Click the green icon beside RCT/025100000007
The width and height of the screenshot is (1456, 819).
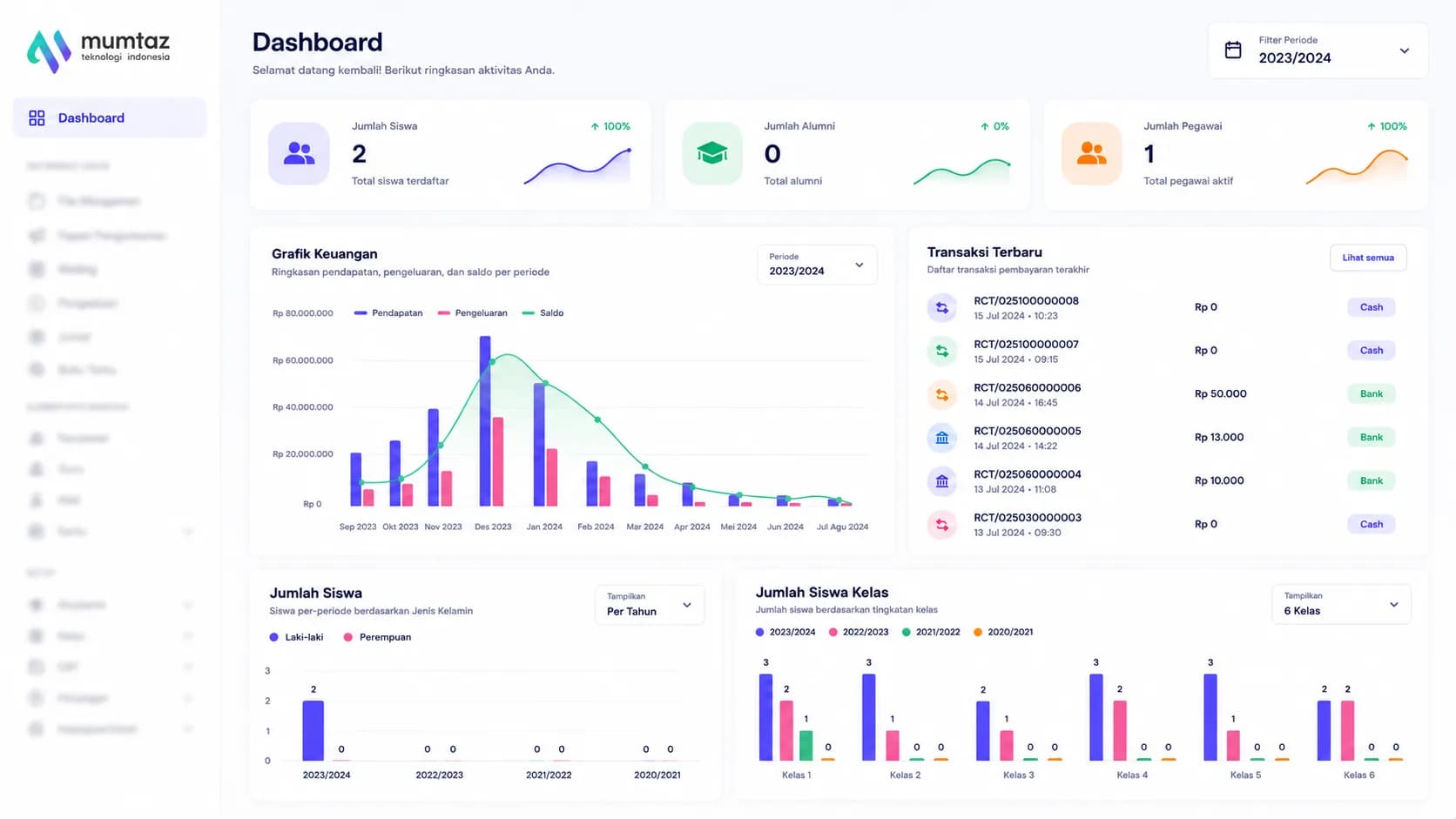(x=941, y=351)
